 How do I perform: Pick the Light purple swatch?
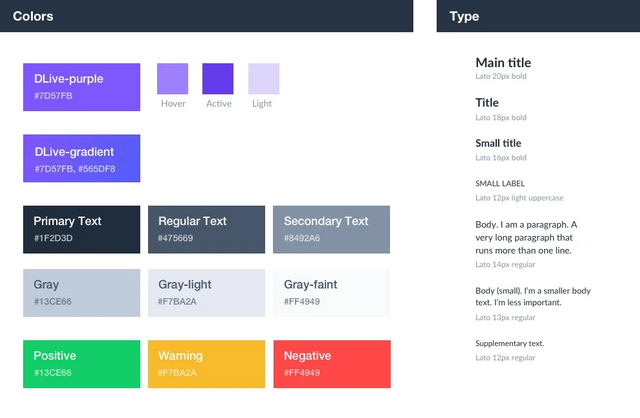click(264, 78)
